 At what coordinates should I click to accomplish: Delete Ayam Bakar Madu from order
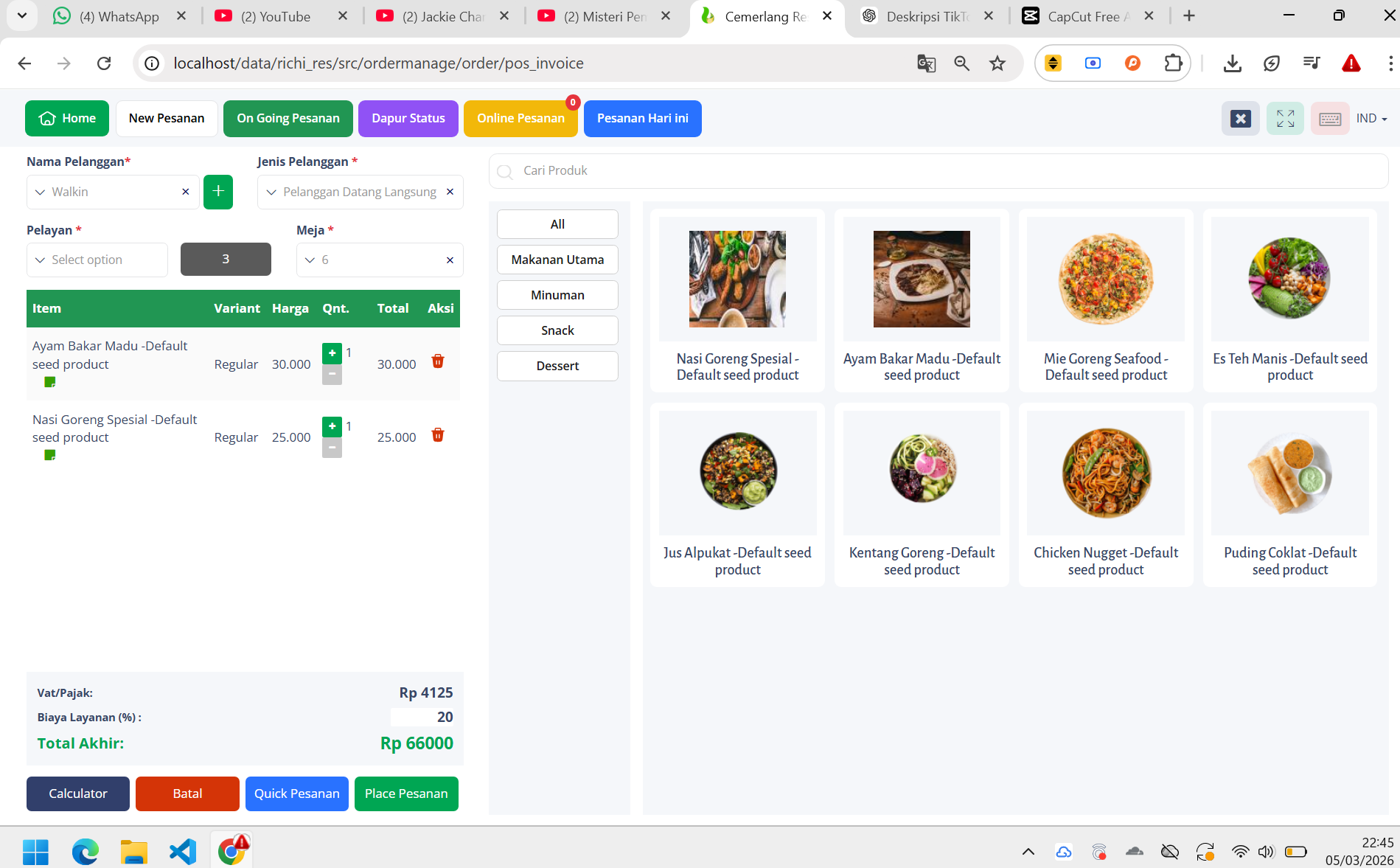coord(437,361)
